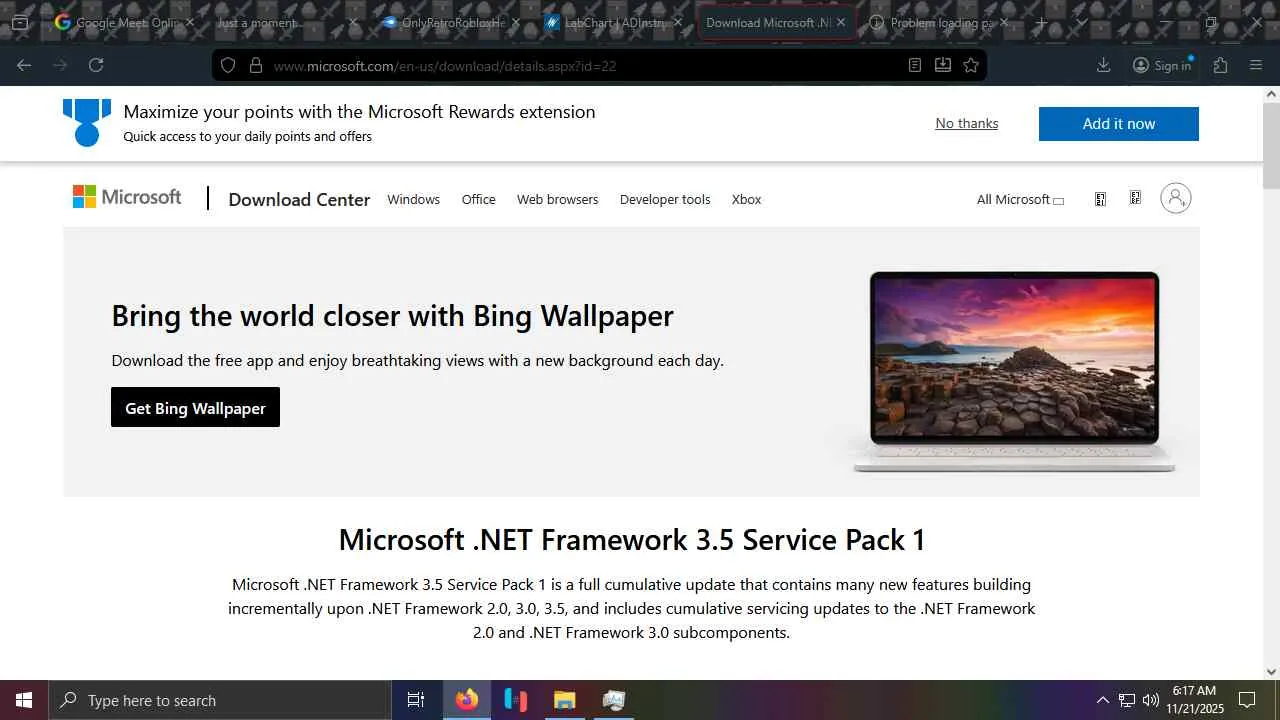Open Firefox from the taskbar

(x=467, y=700)
